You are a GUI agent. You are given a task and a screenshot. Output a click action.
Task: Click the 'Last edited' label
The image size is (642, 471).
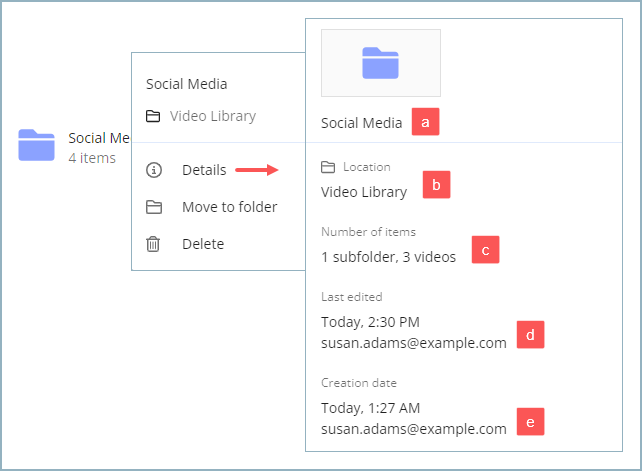(352, 297)
